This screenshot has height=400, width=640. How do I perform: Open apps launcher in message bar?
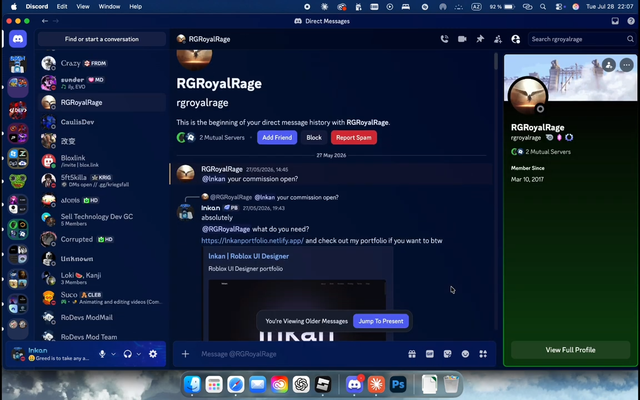[x=483, y=354]
